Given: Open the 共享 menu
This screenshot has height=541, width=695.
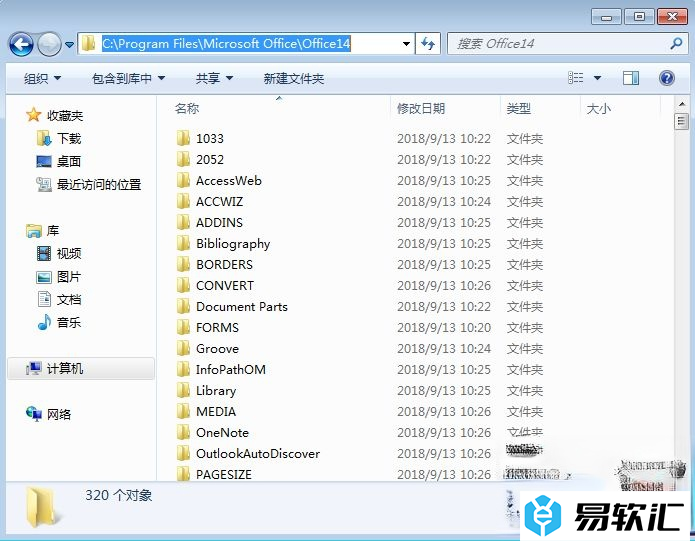Looking at the screenshot, I should click(x=214, y=78).
